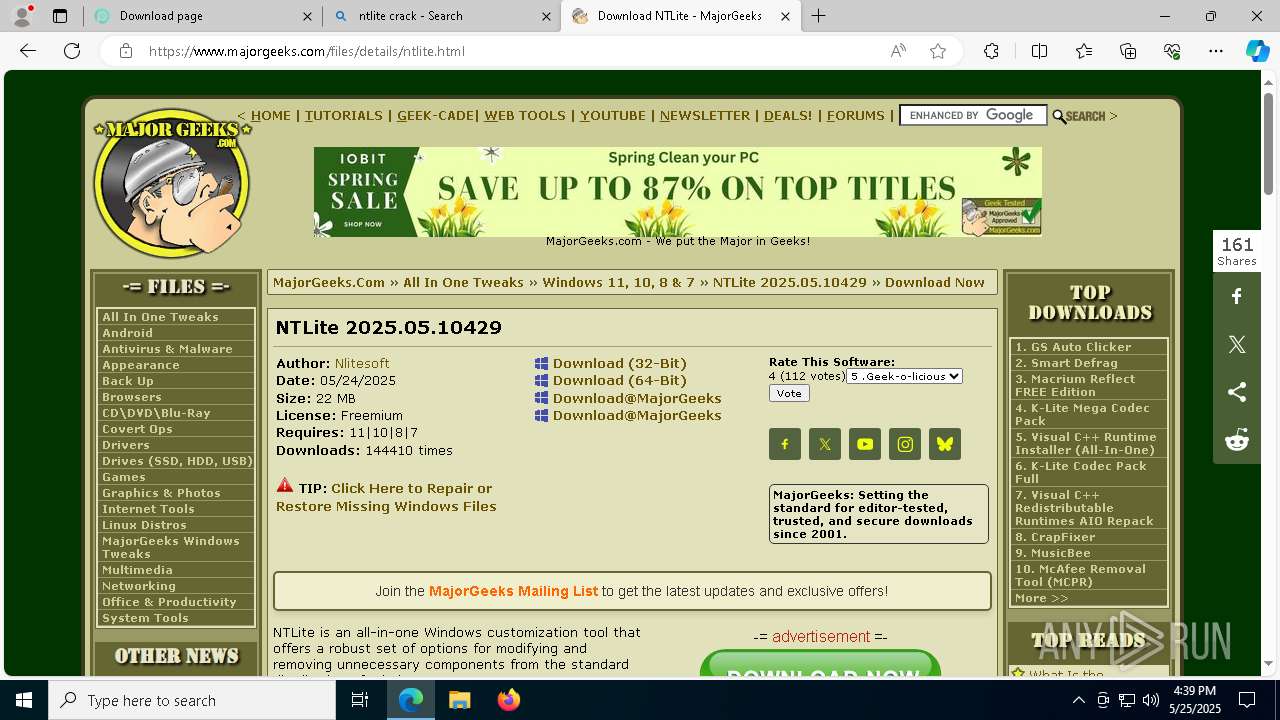Open the Extensions puzzle icon

[991, 51]
